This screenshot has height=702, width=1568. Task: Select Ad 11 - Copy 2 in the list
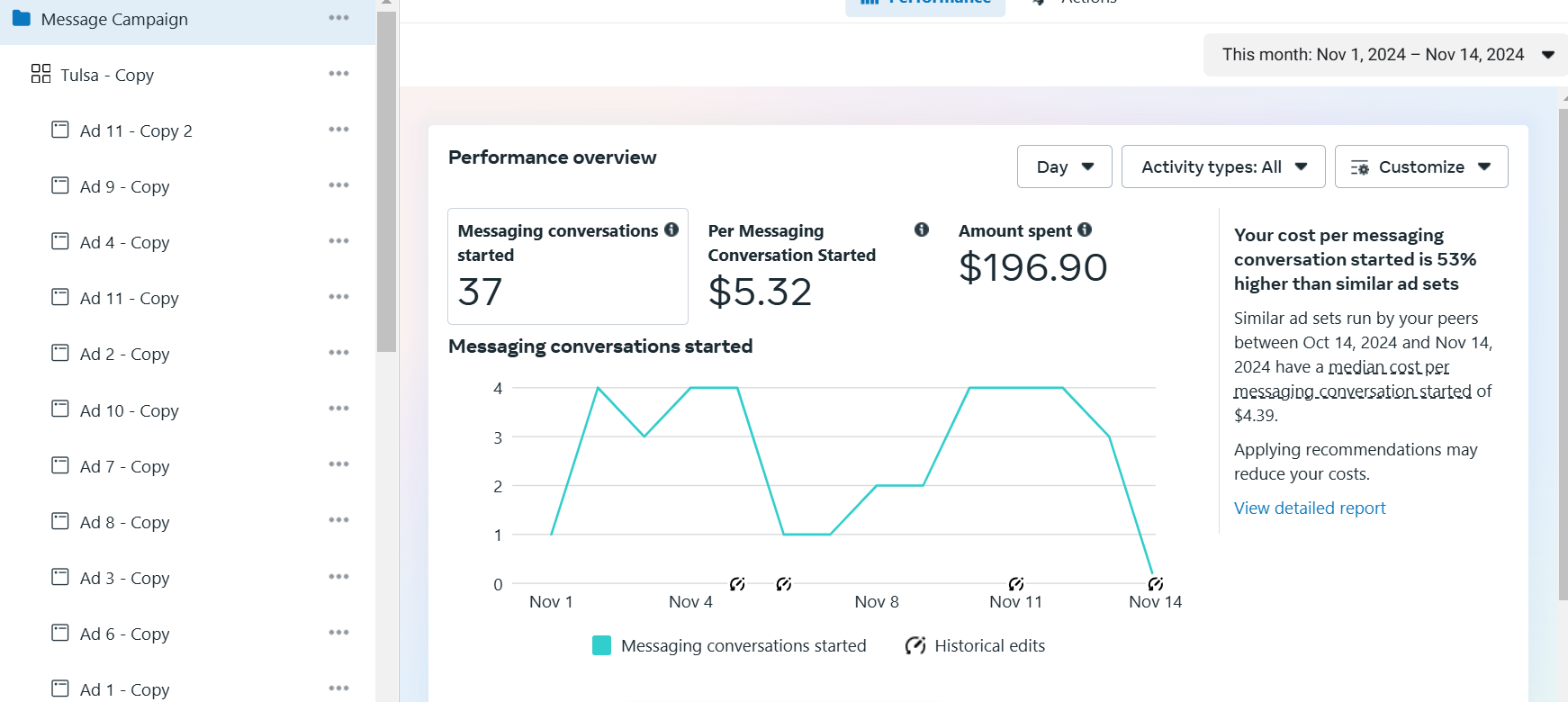(136, 131)
